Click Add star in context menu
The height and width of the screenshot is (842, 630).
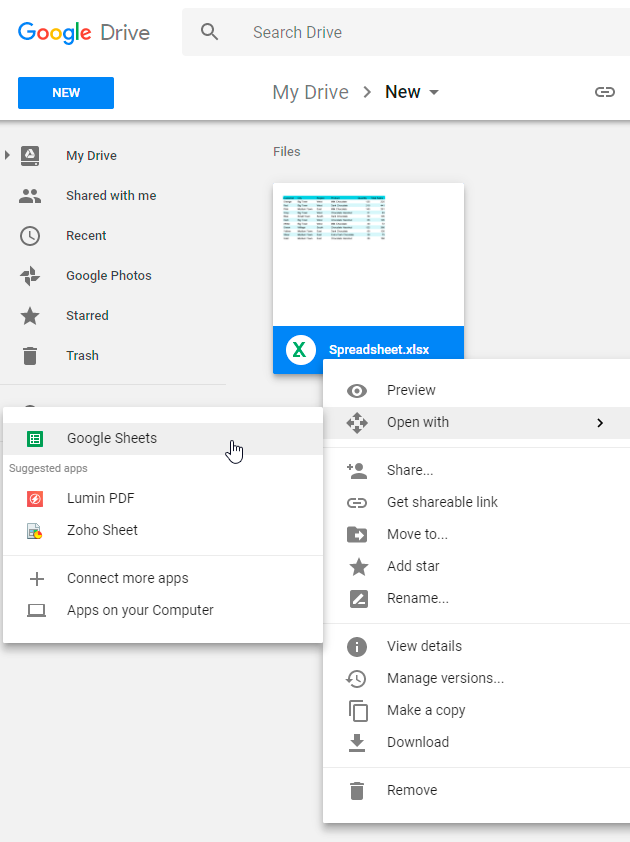413,566
